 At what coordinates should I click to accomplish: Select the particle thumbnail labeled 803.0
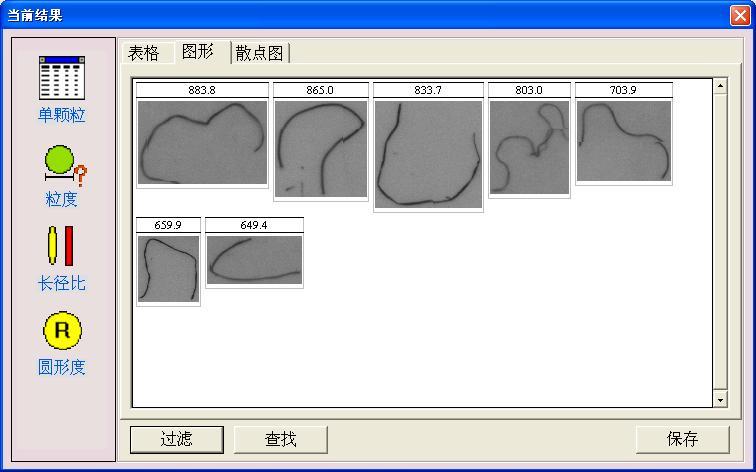pyautogui.click(x=529, y=147)
